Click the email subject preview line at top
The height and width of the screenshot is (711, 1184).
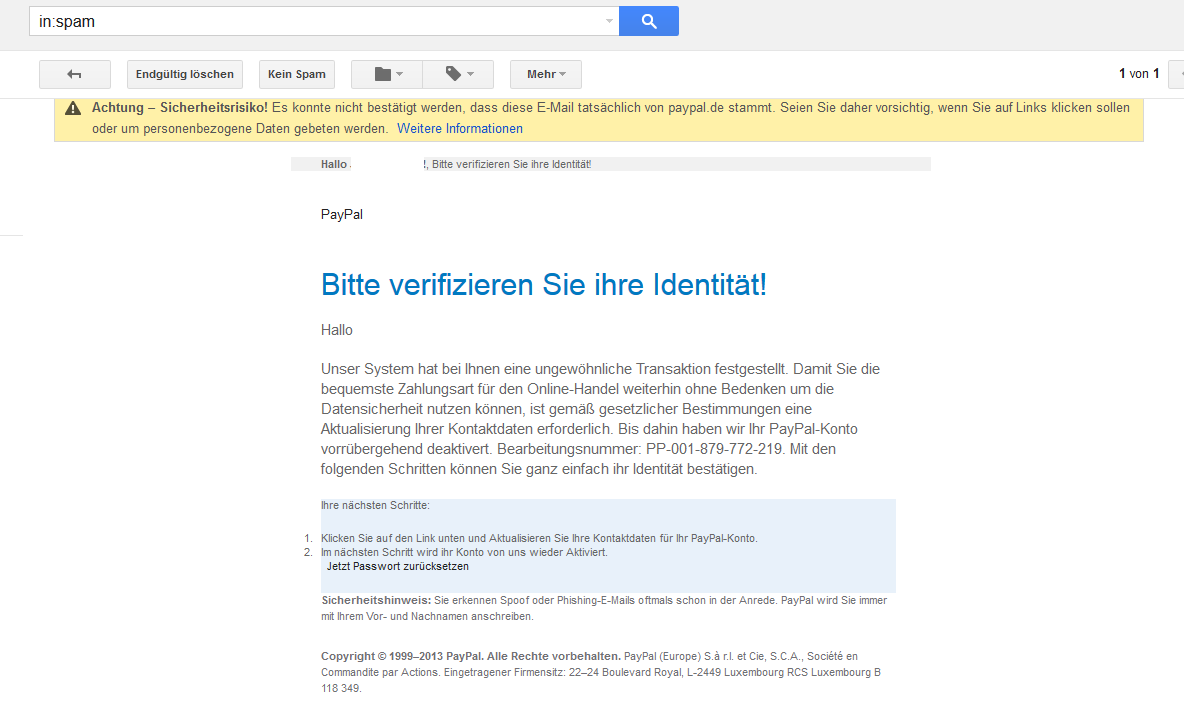click(610, 164)
